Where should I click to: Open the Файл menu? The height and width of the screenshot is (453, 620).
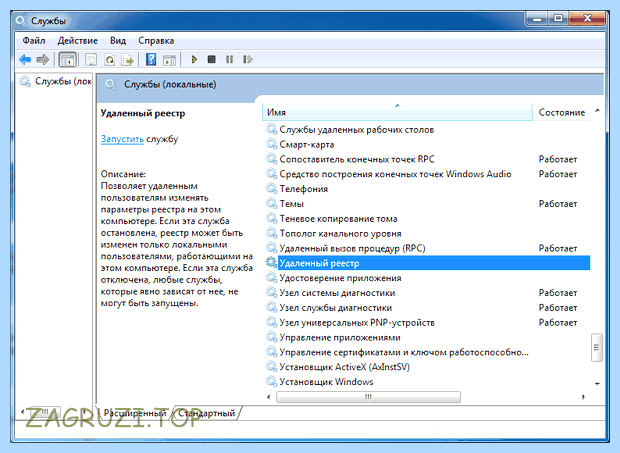point(34,41)
